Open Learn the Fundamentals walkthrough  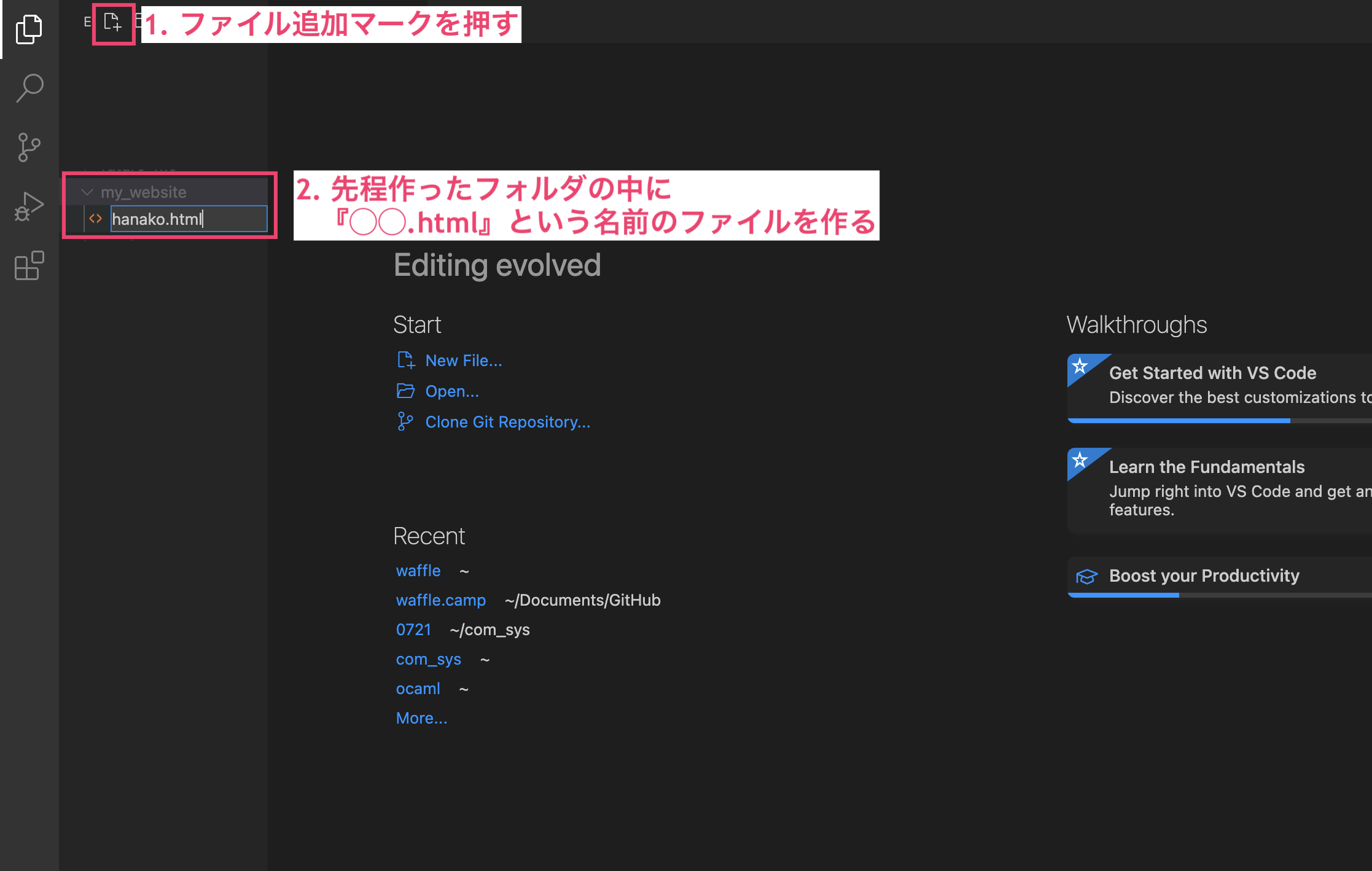[x=1206, y=467]
